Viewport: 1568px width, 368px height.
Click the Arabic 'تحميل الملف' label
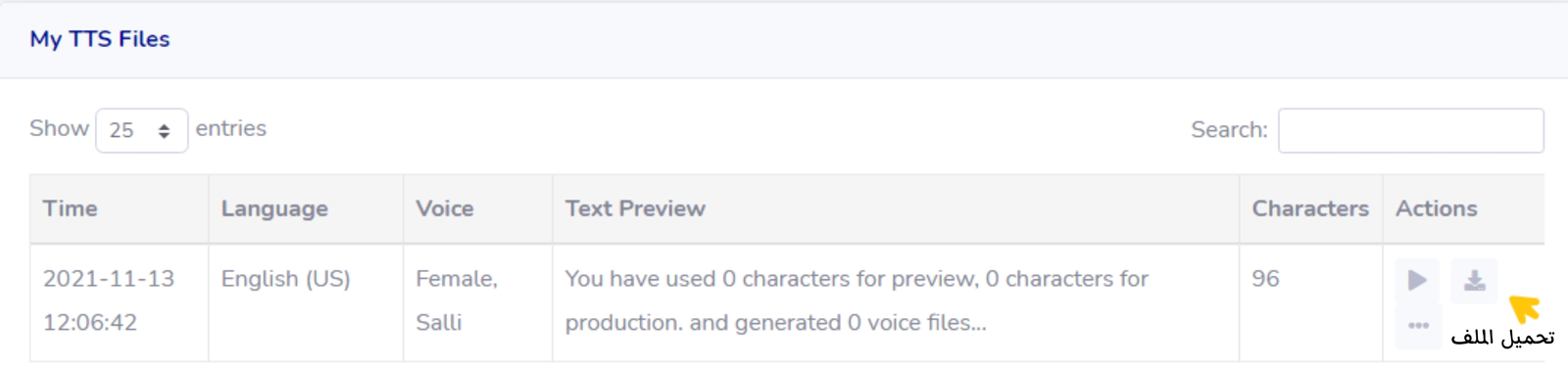point(1502,338)
